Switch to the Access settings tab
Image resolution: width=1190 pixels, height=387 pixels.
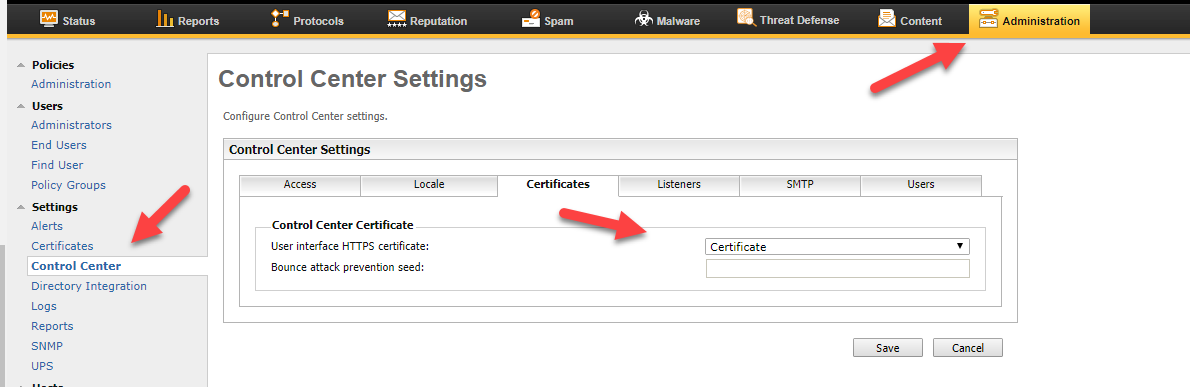tap(300, 184)
